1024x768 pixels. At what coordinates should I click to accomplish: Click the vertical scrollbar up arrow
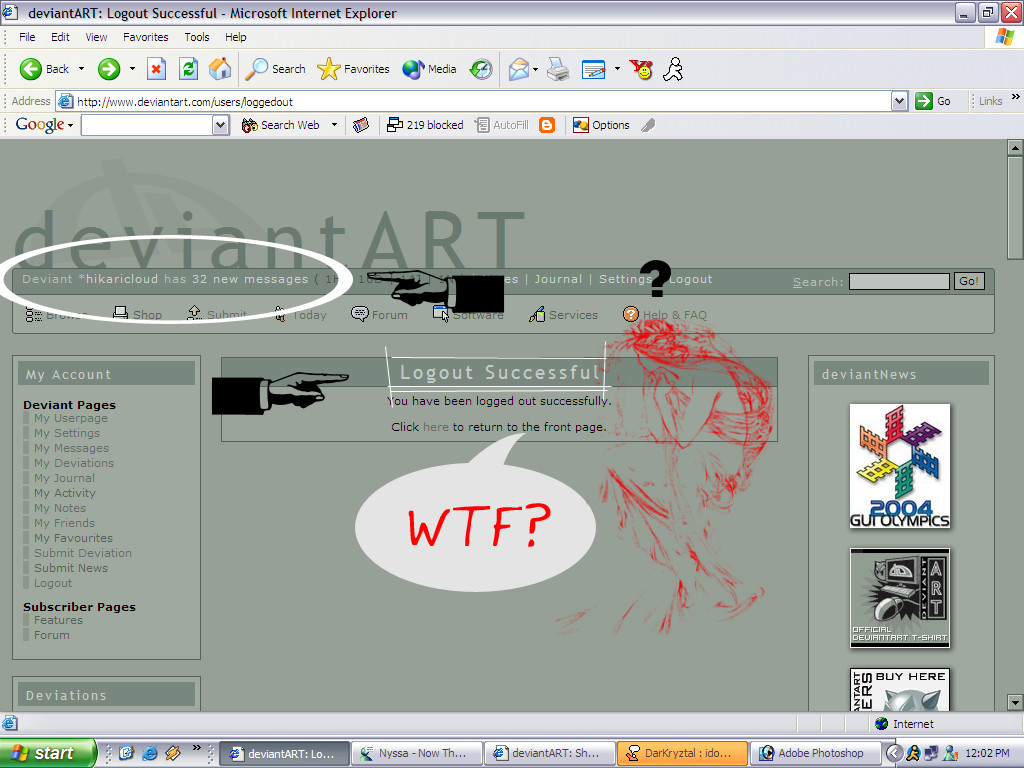coord(1015,148)
